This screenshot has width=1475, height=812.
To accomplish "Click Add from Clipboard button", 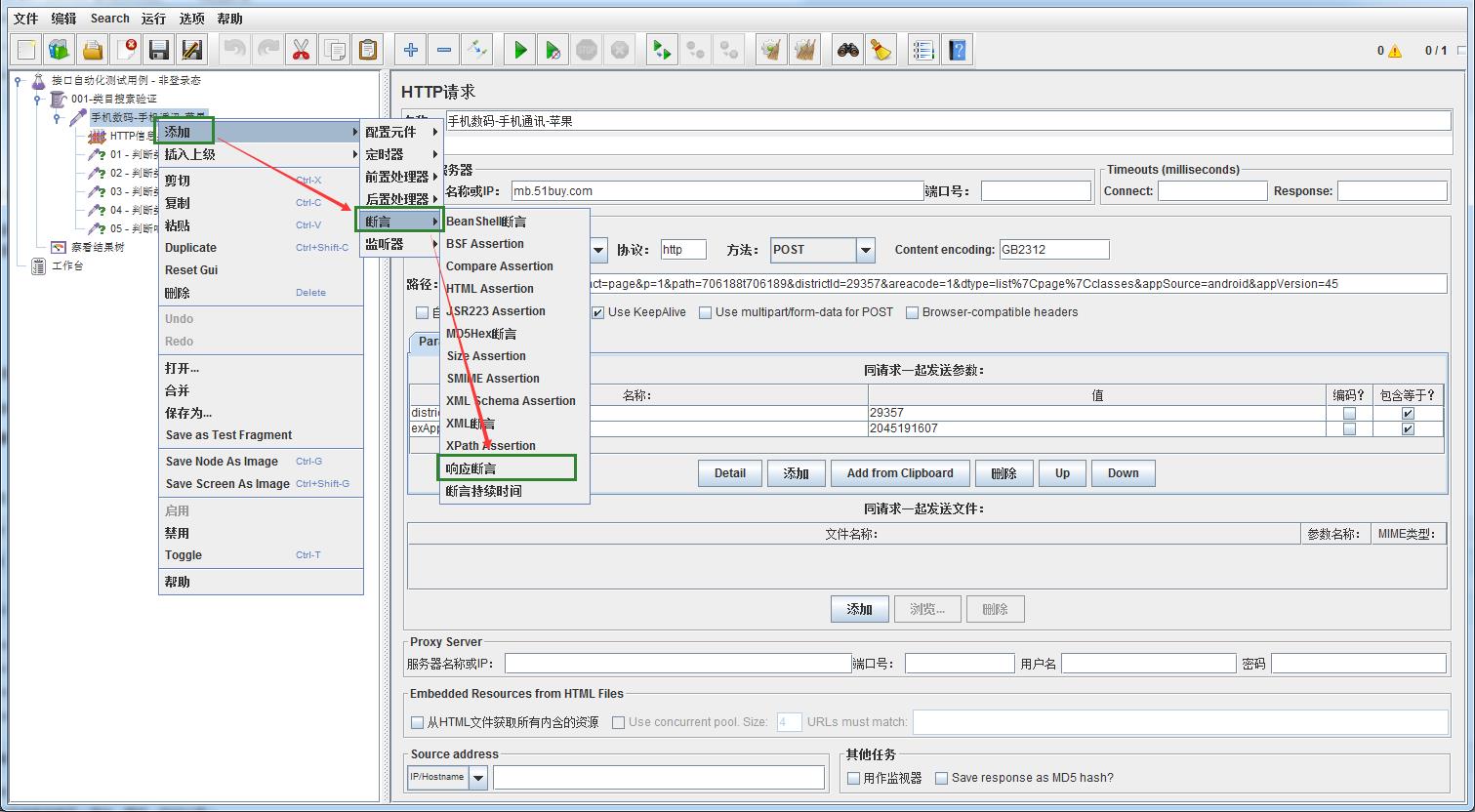I will (x=900, y=473).
